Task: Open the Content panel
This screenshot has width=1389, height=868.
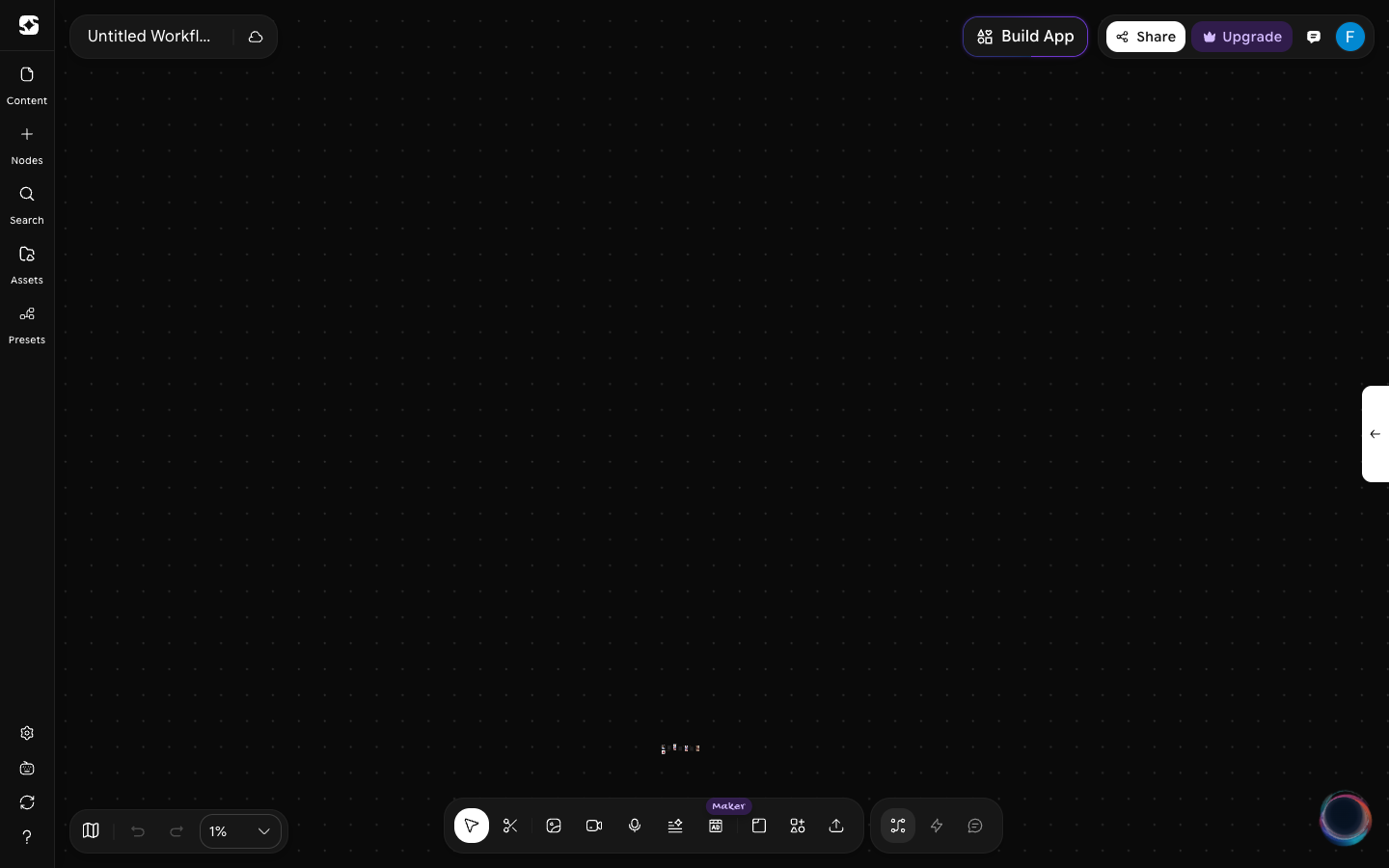Action: pyautogui.click(x=27, y=86)
